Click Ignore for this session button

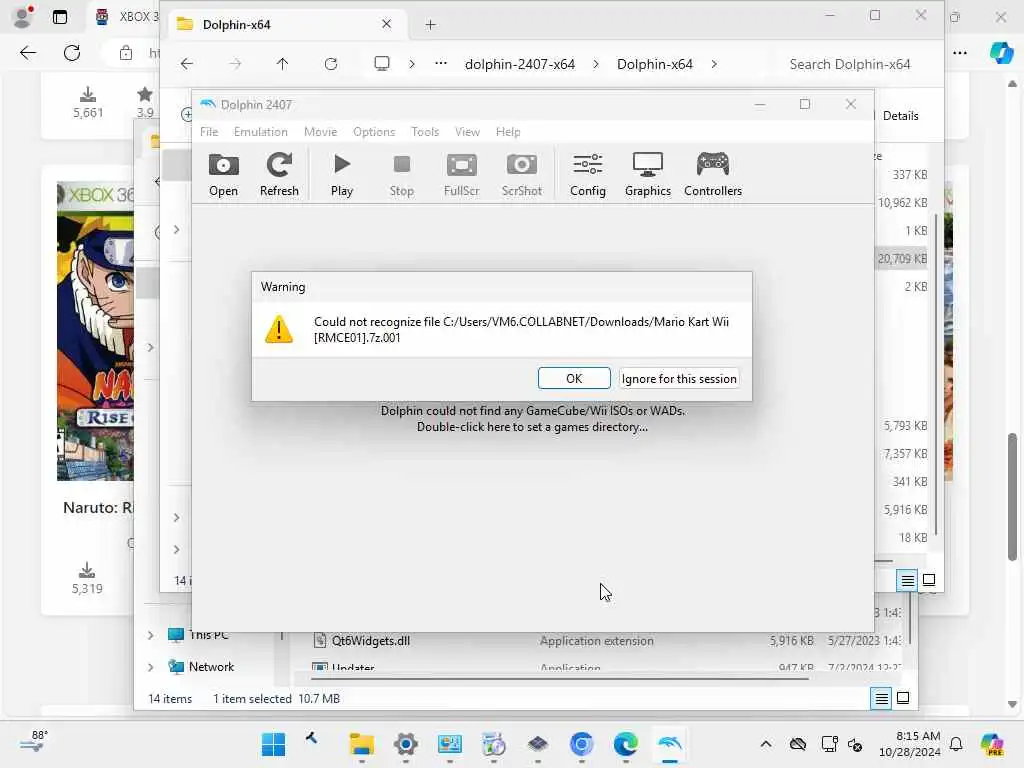click(679, 378)
